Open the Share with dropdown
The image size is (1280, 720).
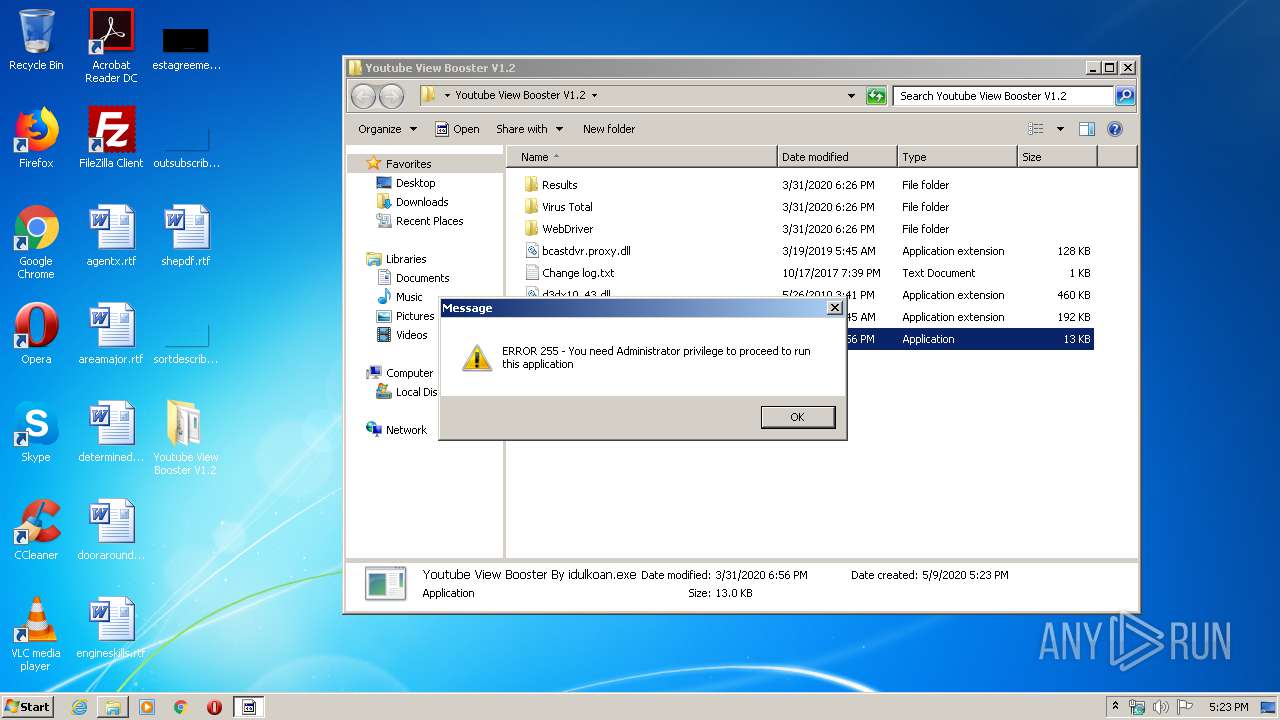[530, 129]
